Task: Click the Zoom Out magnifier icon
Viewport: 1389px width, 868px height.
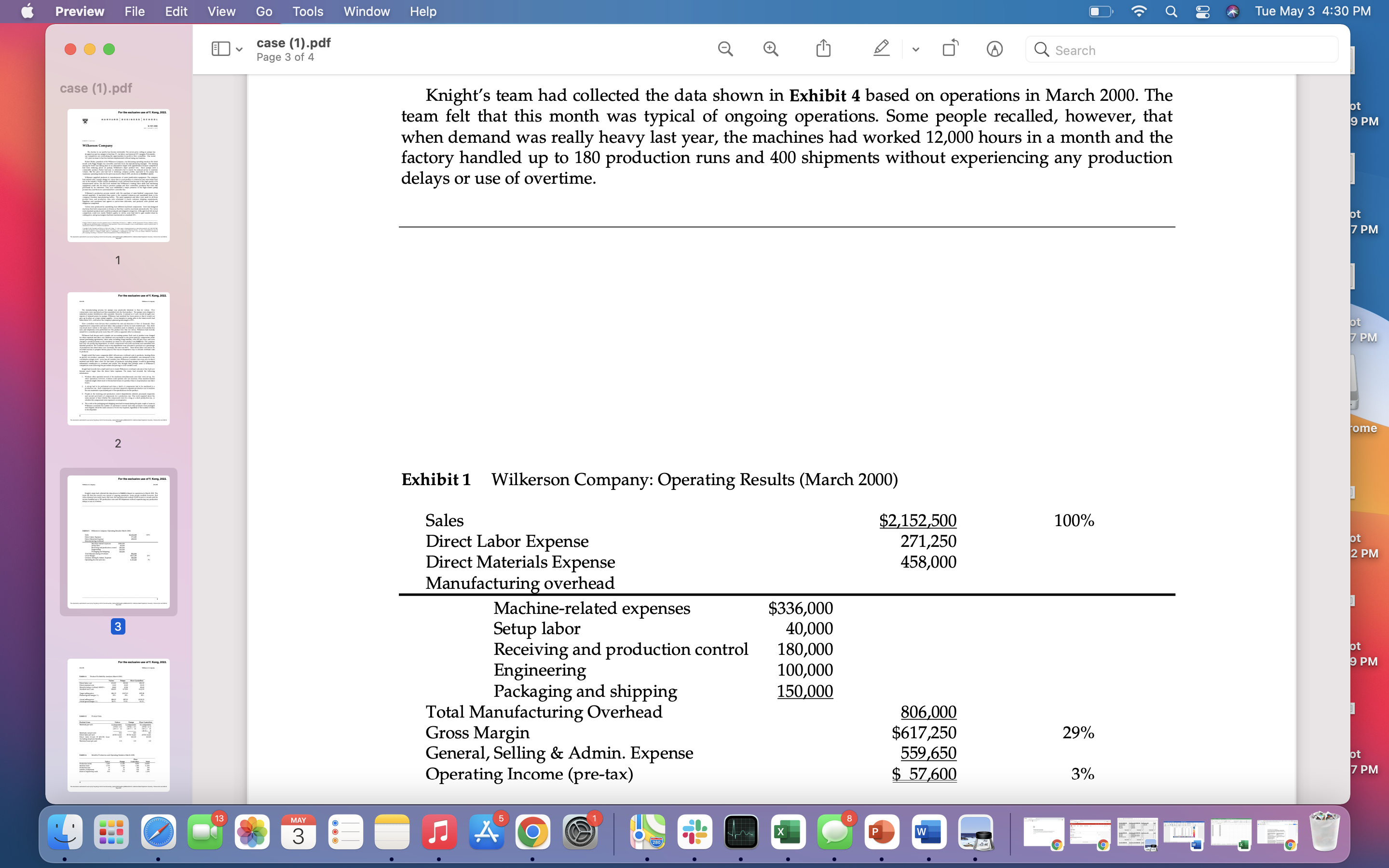Action: [x=725, y=49]
